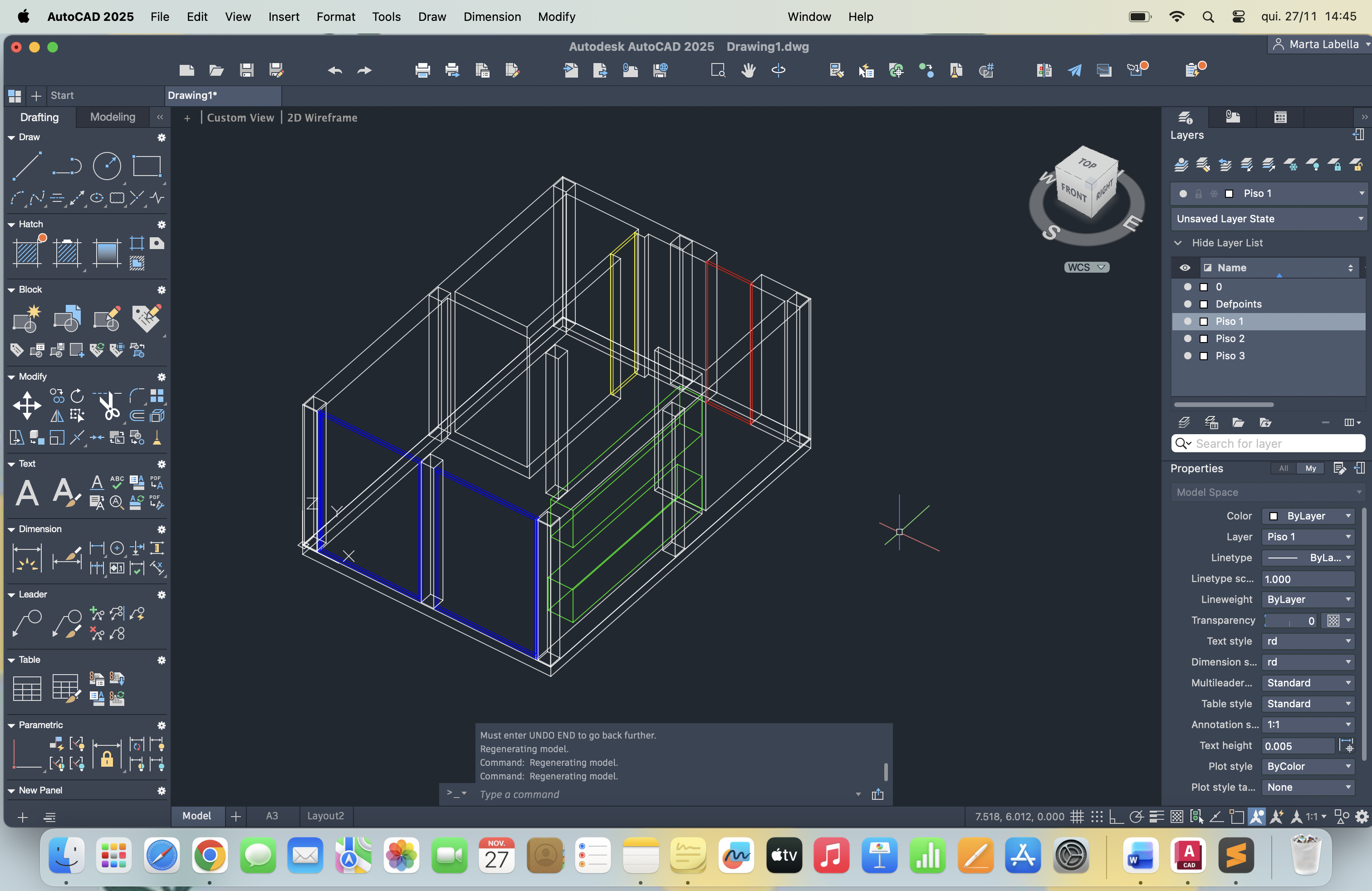Activate the Move tool in Modify panel
The height and width of the screenshot is (891, 1372).
[x=26, y=405]
